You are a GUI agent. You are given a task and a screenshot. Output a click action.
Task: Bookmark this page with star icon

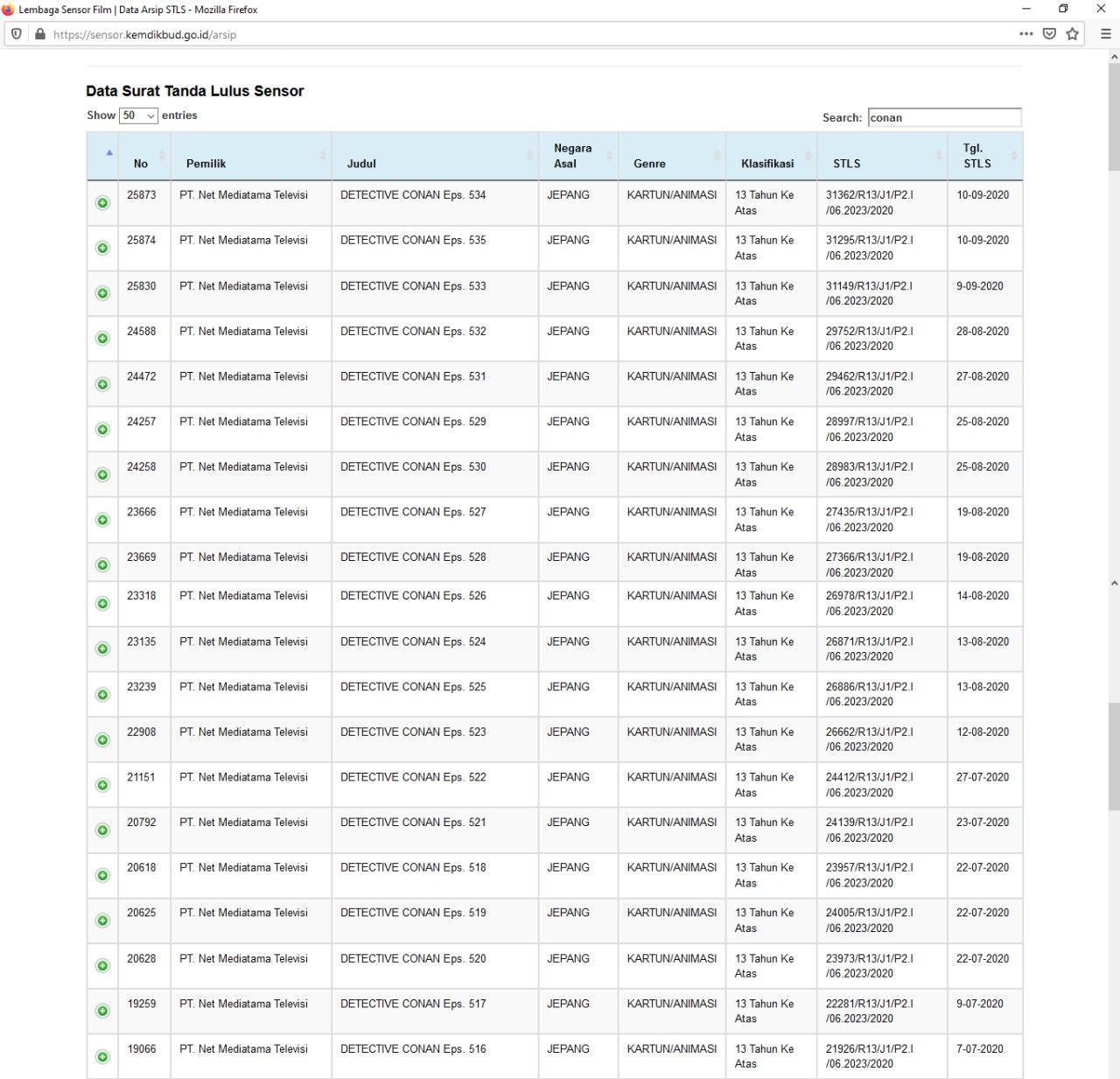tap(1072, 34)
